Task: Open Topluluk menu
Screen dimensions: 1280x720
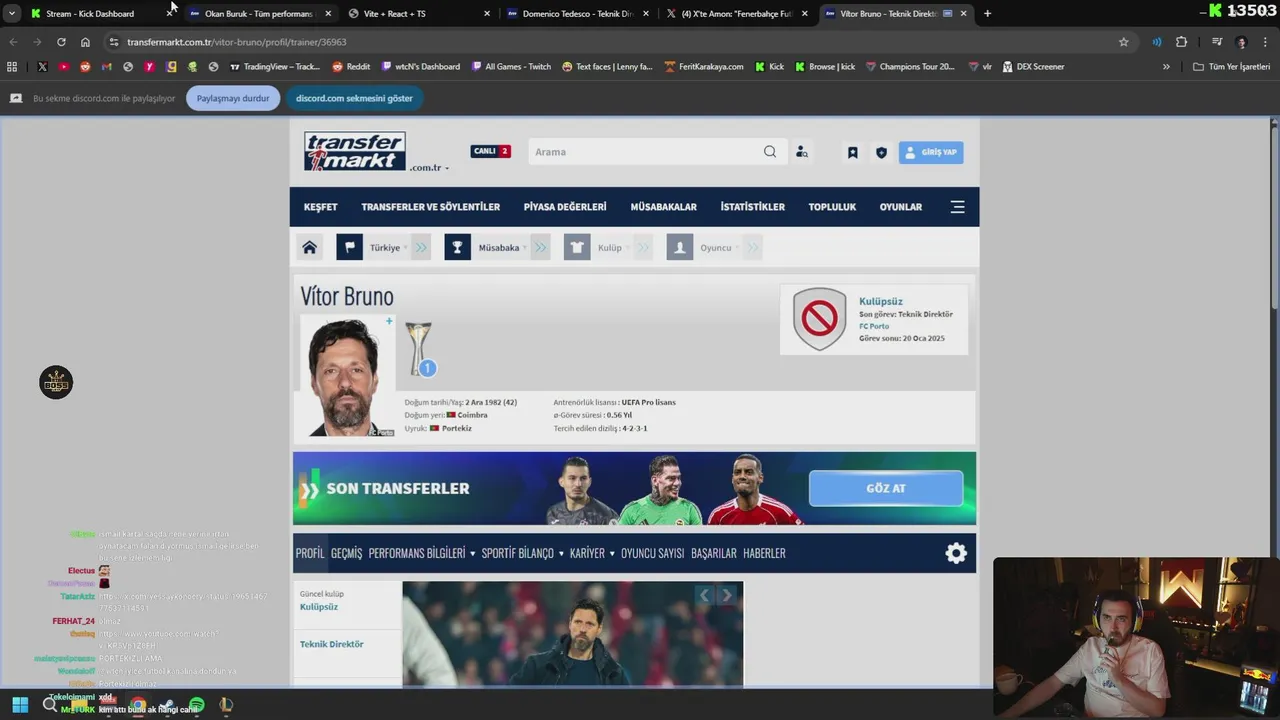Action: 832,207
